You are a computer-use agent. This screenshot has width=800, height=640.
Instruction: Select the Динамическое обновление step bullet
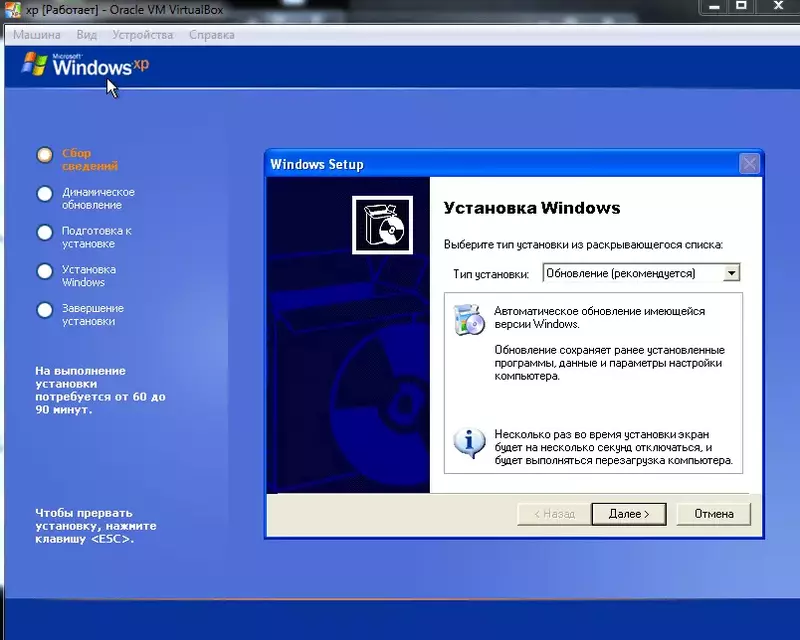coord(44,193)
